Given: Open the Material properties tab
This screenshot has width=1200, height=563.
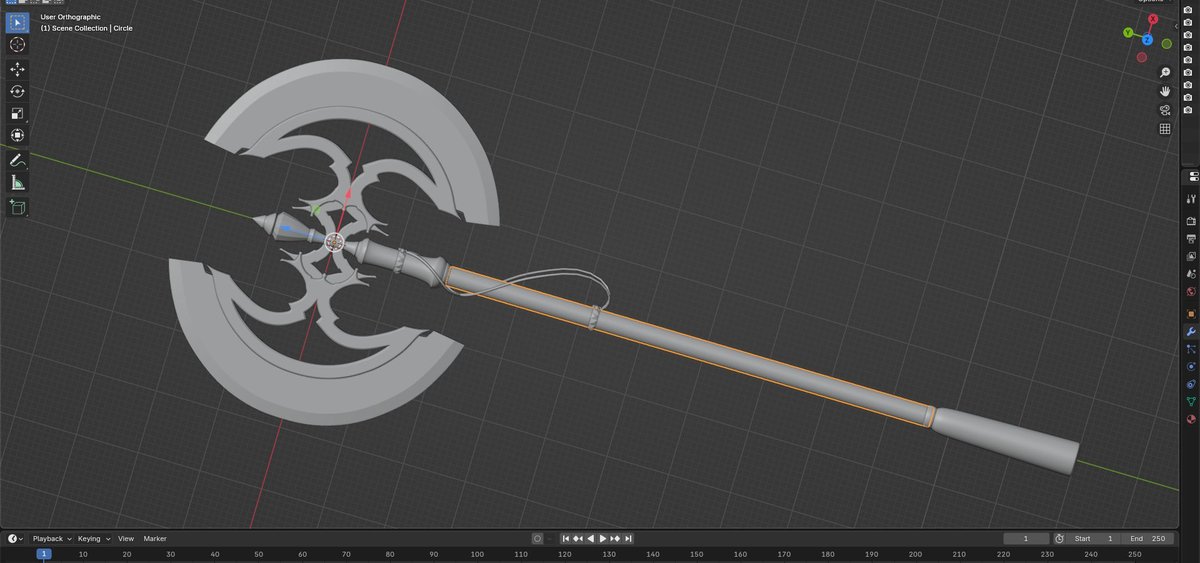Looking at the screenshot, I should [1191, 419].
